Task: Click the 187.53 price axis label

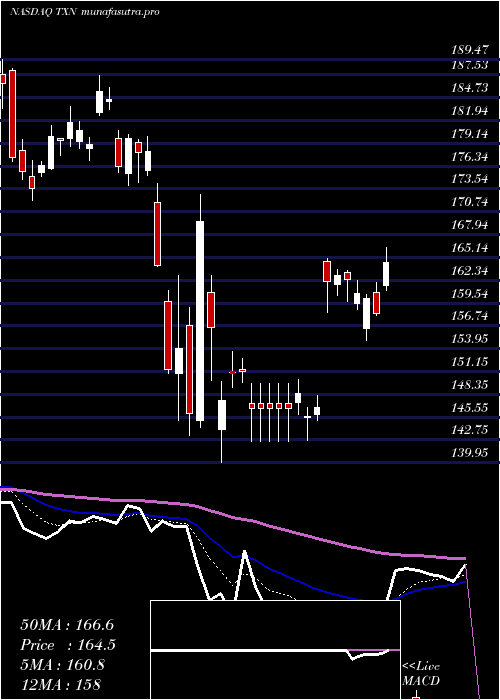Action: click(x=469, y=65)
